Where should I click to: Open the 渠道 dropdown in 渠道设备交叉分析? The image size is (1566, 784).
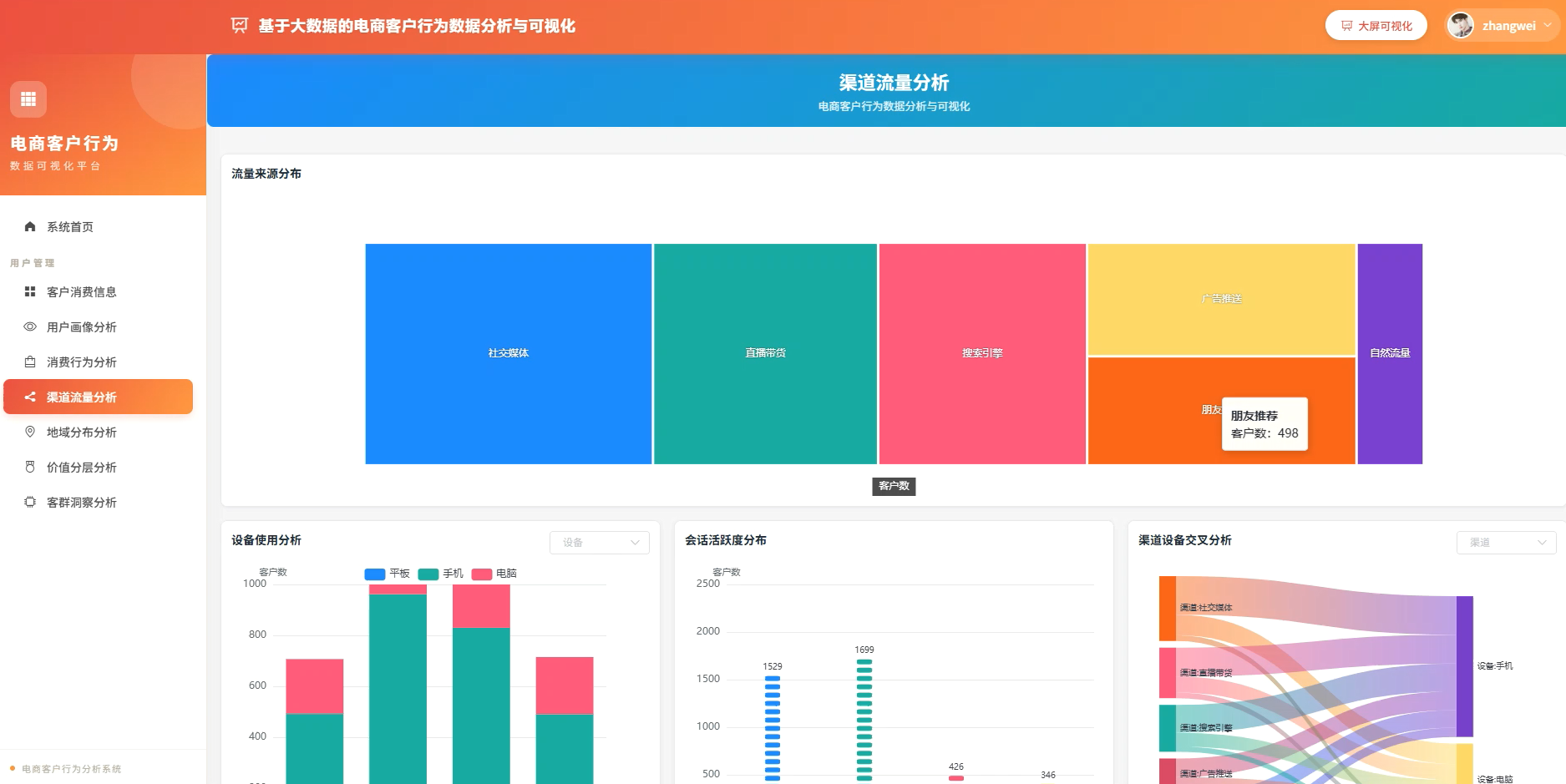coord(1507,543)
